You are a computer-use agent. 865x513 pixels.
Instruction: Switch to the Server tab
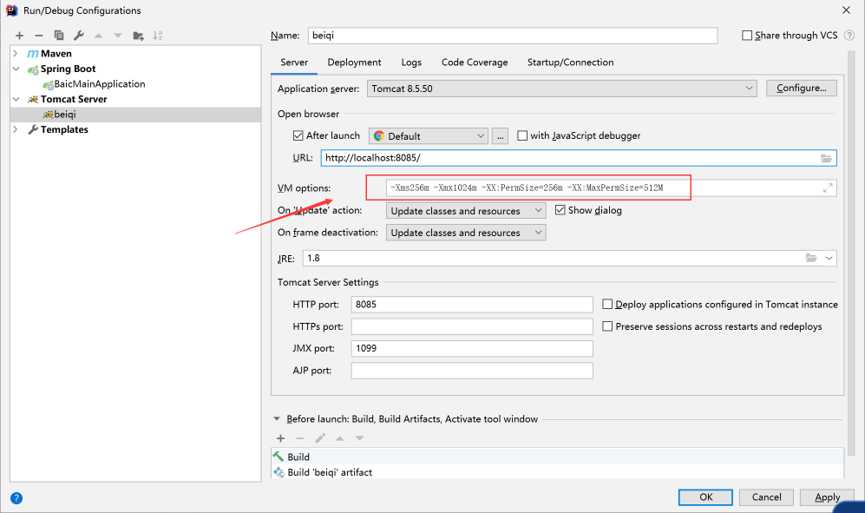(294, 62)
